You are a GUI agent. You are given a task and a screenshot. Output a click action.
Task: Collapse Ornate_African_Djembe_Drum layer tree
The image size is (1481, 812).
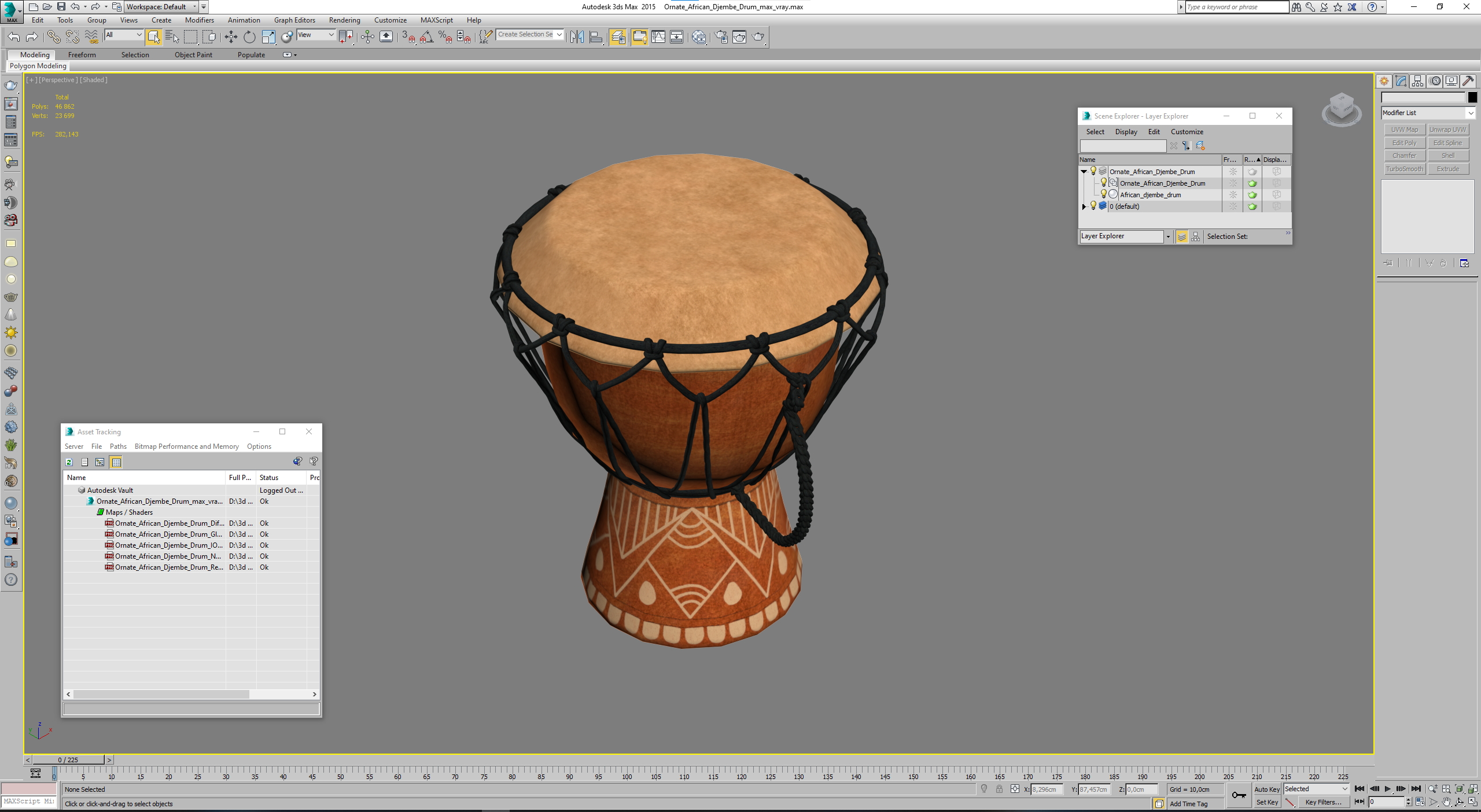click(1084, 172)
